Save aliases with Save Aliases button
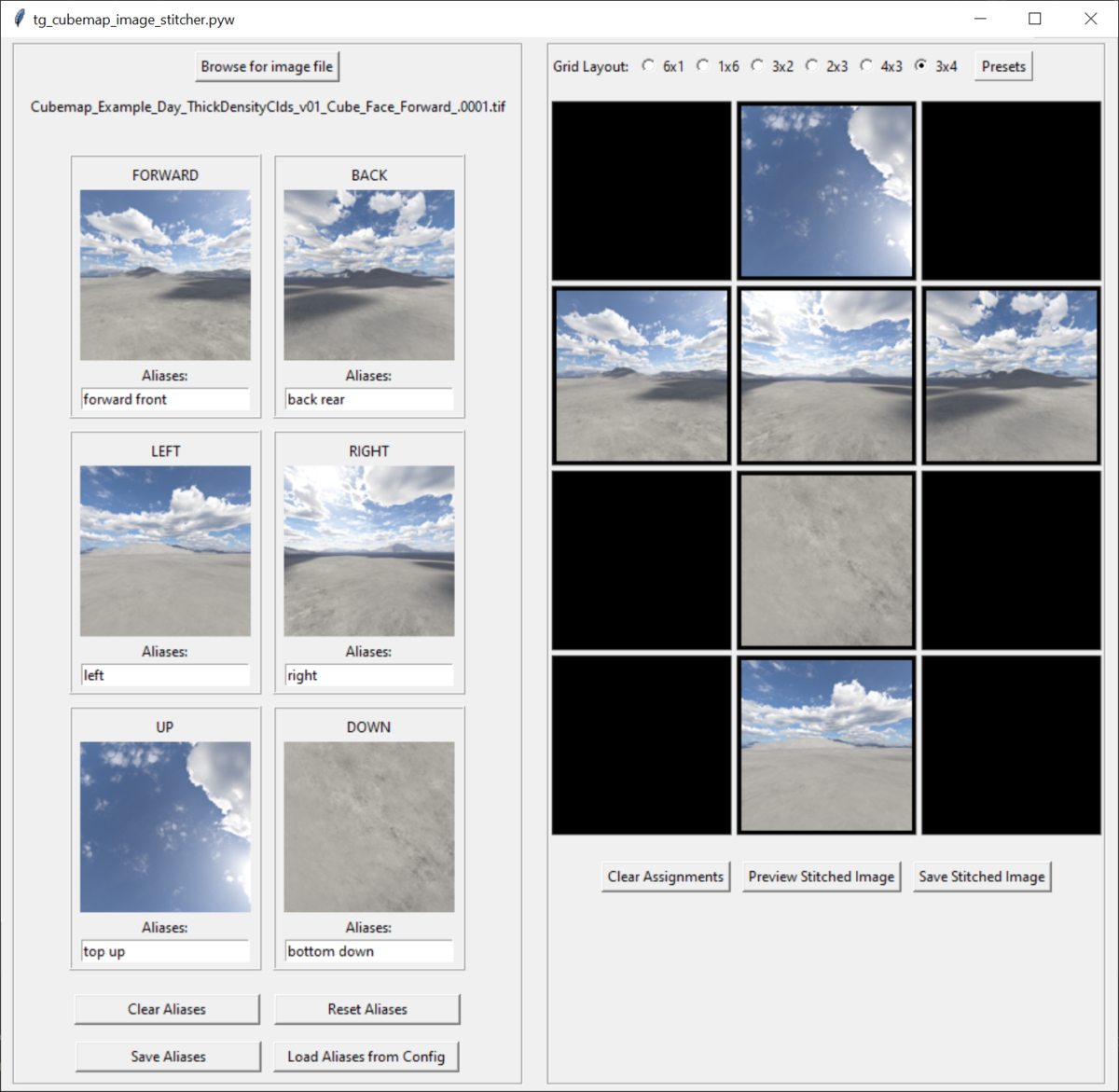1119x1092 pixels. coord(168,1057)
